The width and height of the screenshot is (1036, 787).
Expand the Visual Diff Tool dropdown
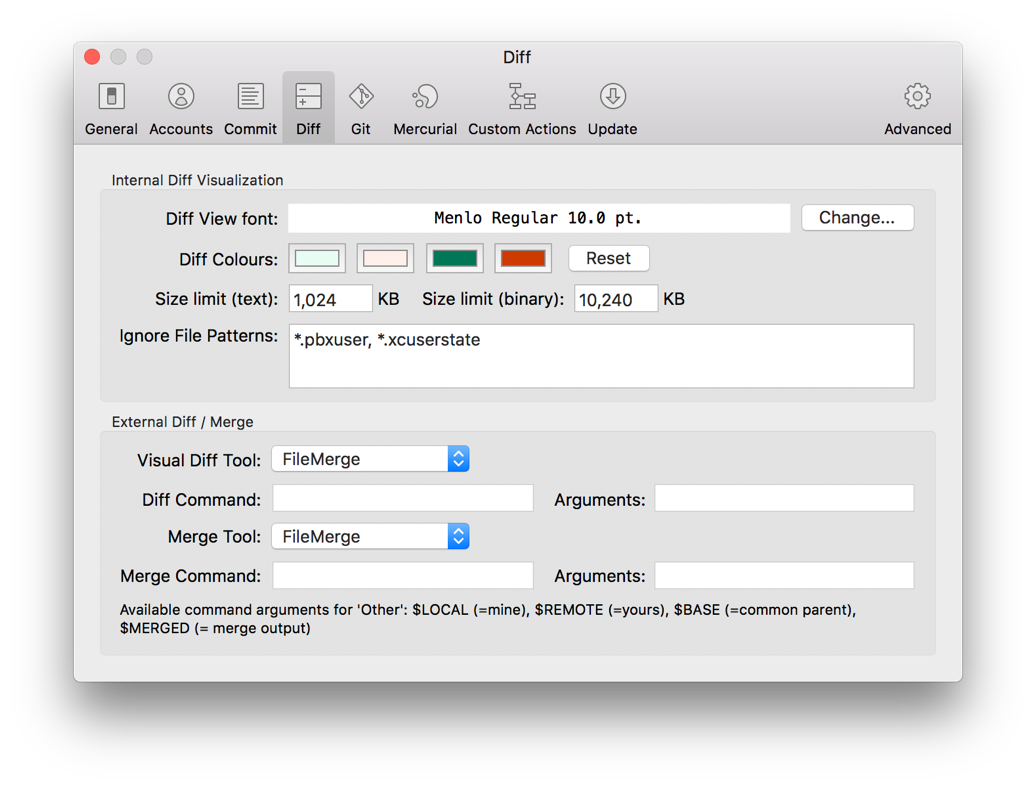click(370, 459)
